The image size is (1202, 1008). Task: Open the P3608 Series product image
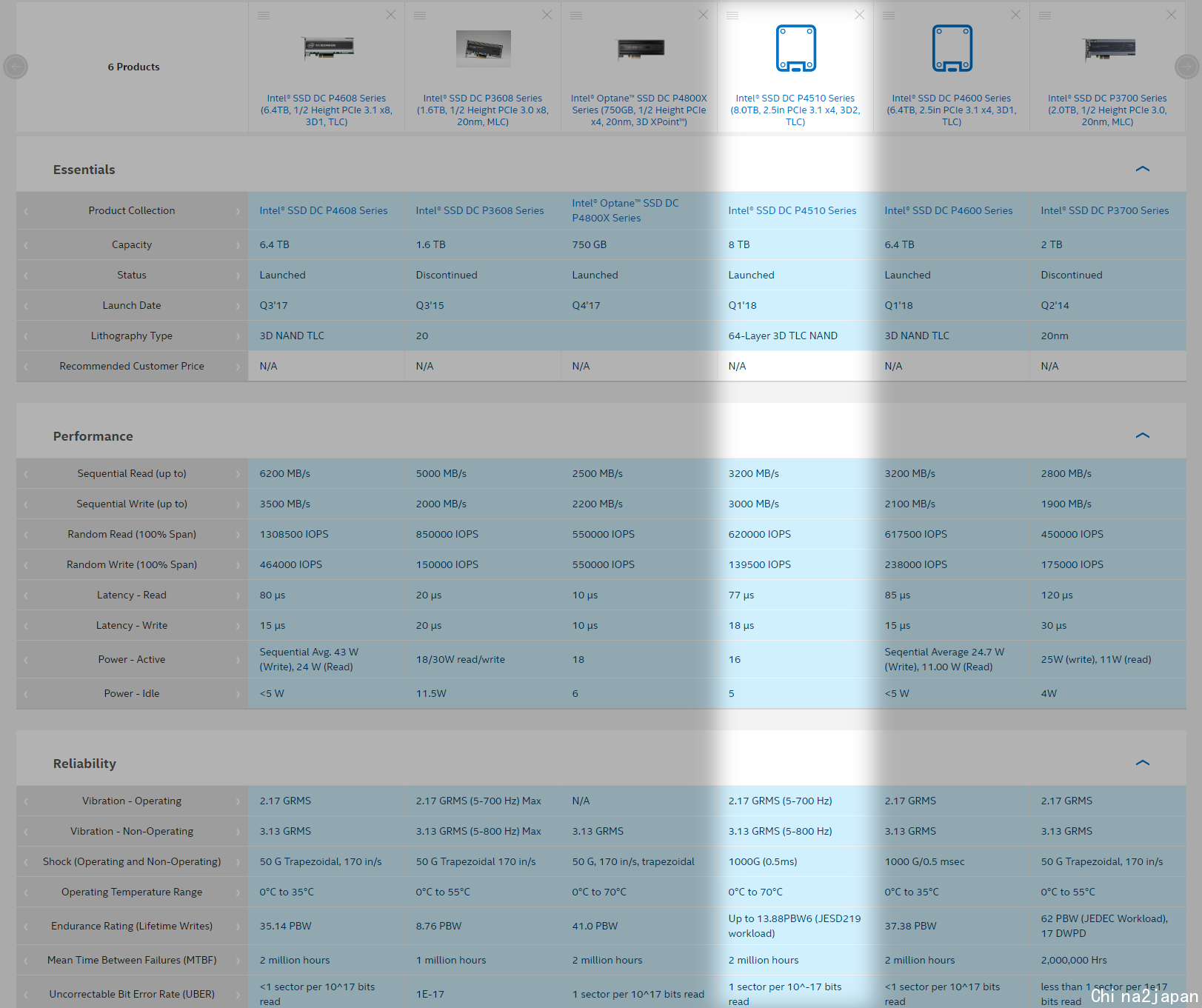click(483, 49)
